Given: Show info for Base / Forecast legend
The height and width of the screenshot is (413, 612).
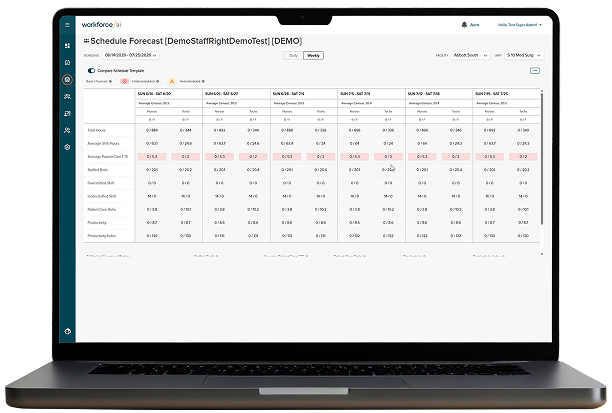Looking at the screenshot, I should point(110,81).
